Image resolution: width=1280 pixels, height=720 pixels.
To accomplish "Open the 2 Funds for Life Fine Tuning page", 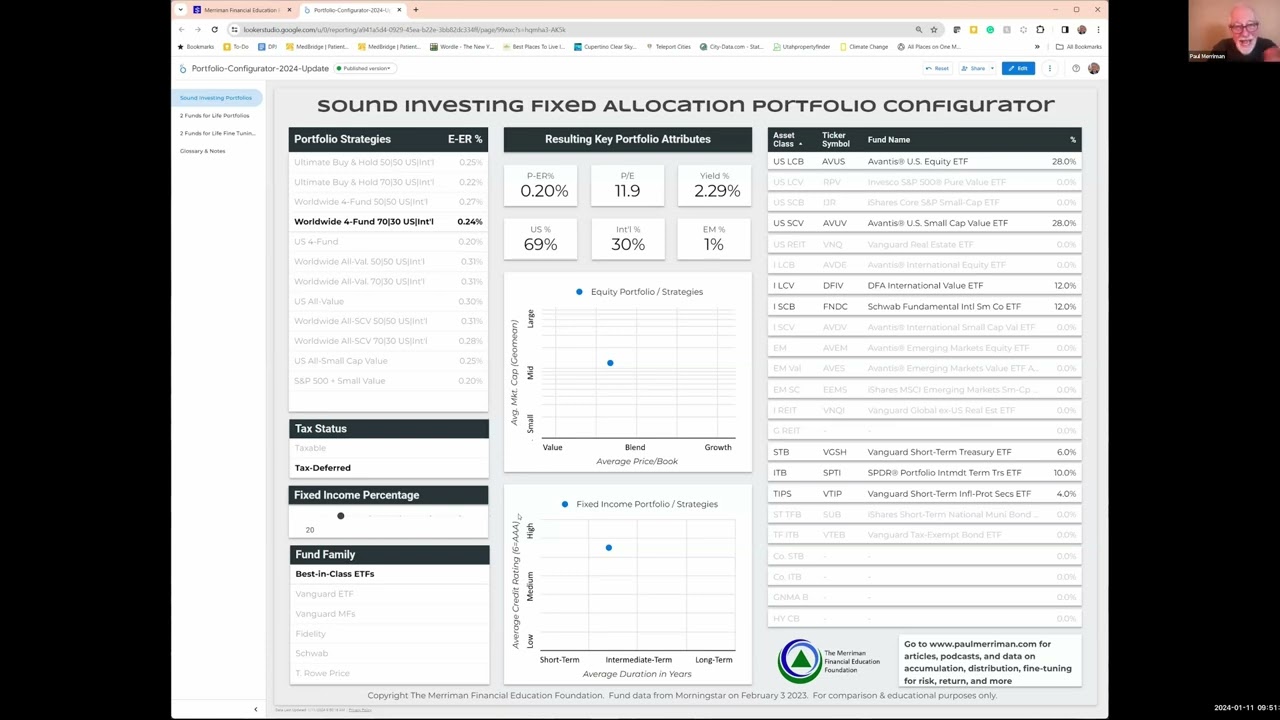I will [217, 133].
